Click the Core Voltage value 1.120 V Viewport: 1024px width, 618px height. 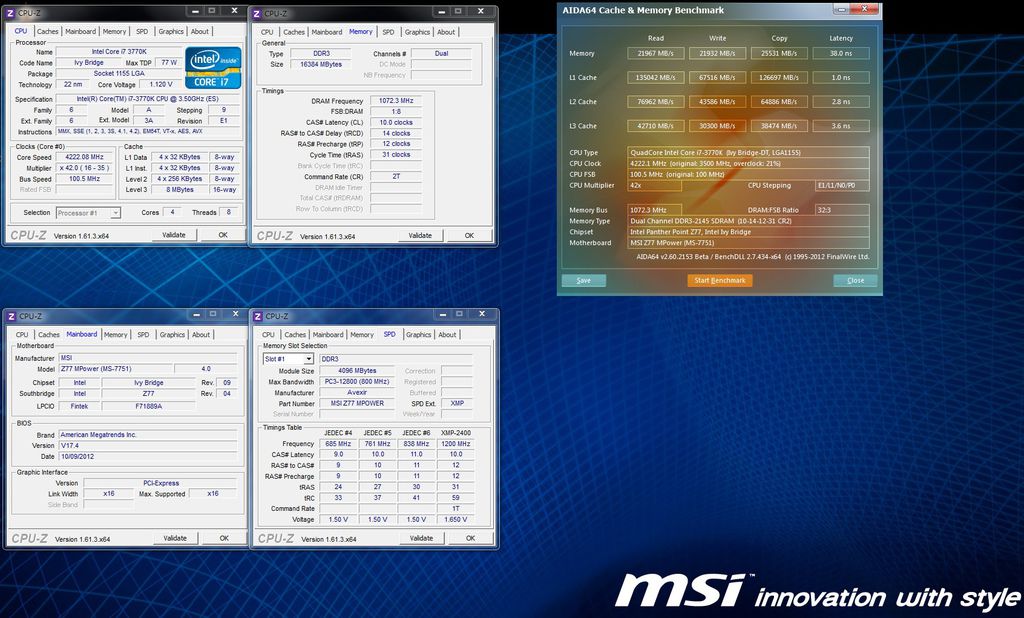tap(161, 84)
